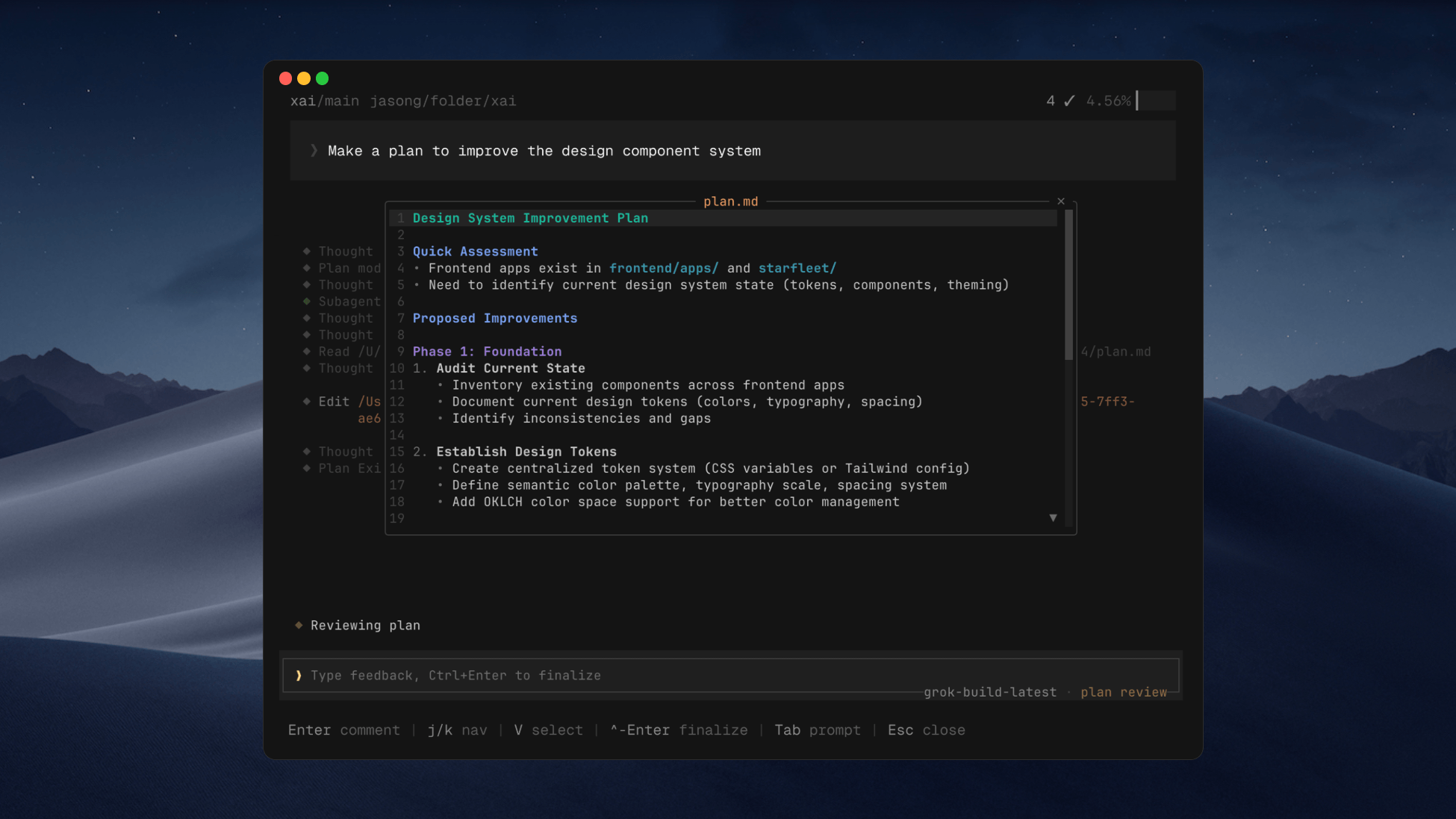This screenshot has height=819, width=1456.
Task: Click the scroll-down arrow in plan.md panel
Action: (x=1053, y=517)
